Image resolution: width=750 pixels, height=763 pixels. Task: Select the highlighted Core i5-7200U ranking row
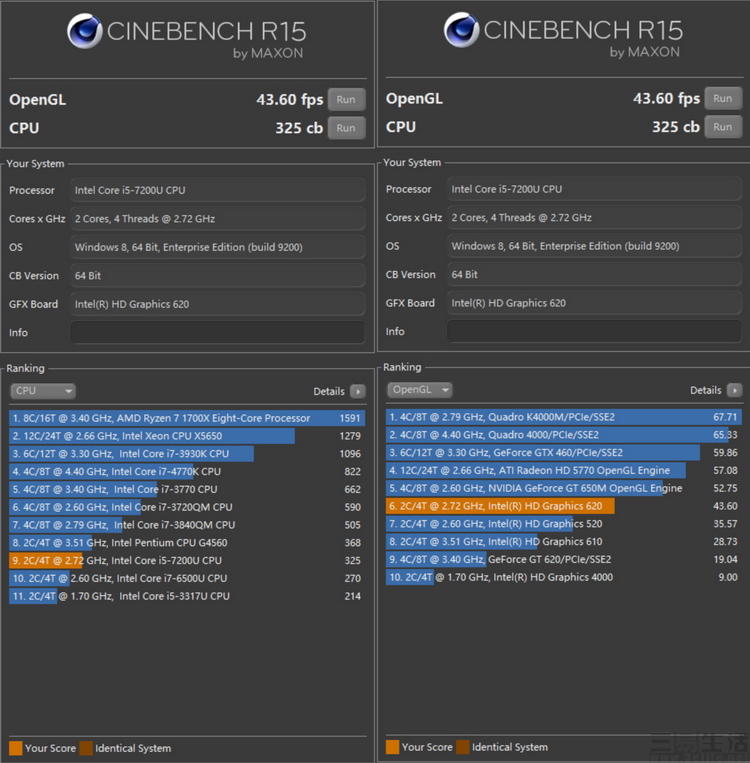(187, 561)
